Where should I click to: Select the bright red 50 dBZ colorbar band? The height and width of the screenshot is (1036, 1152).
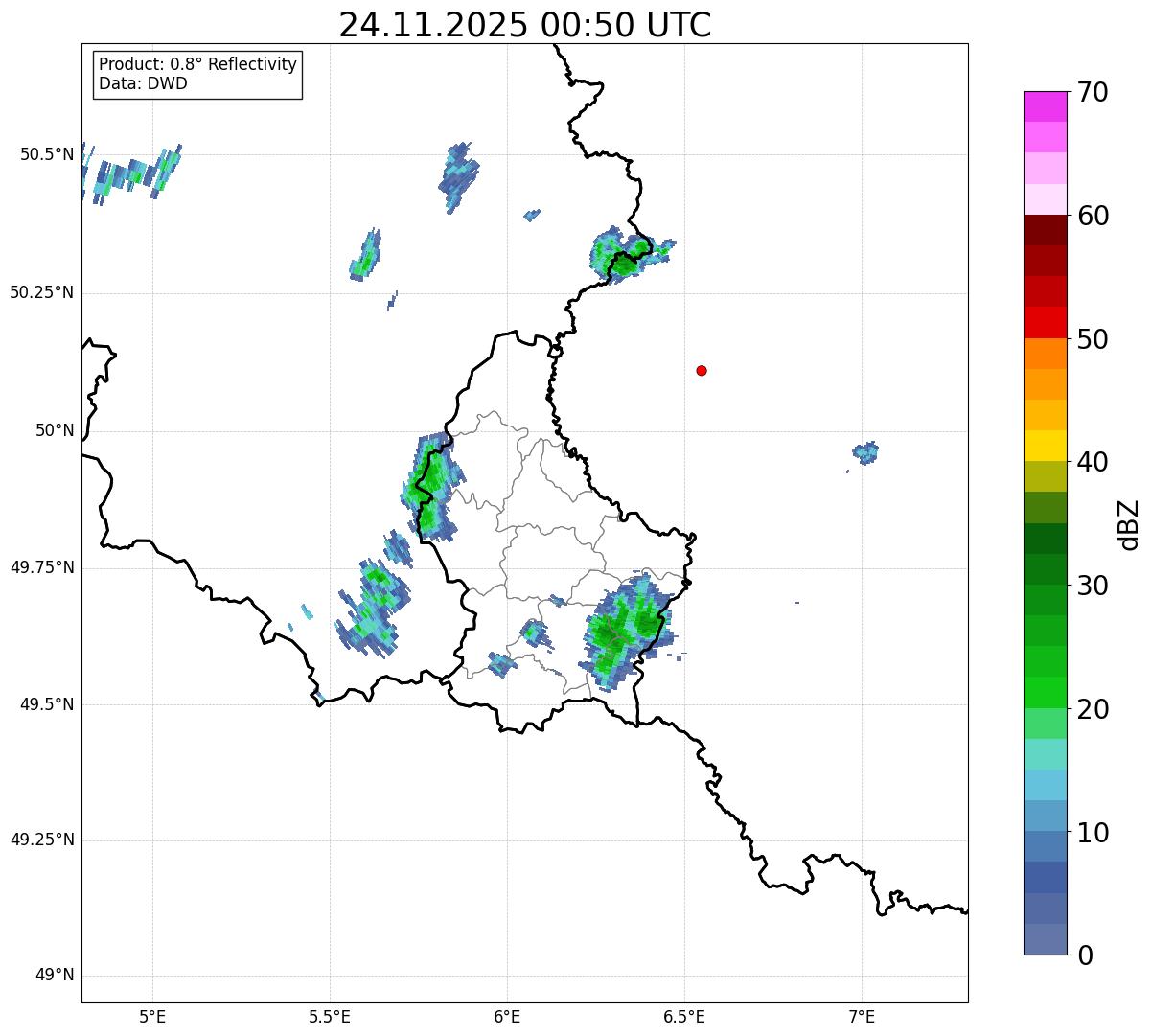tap(1045, 322)
